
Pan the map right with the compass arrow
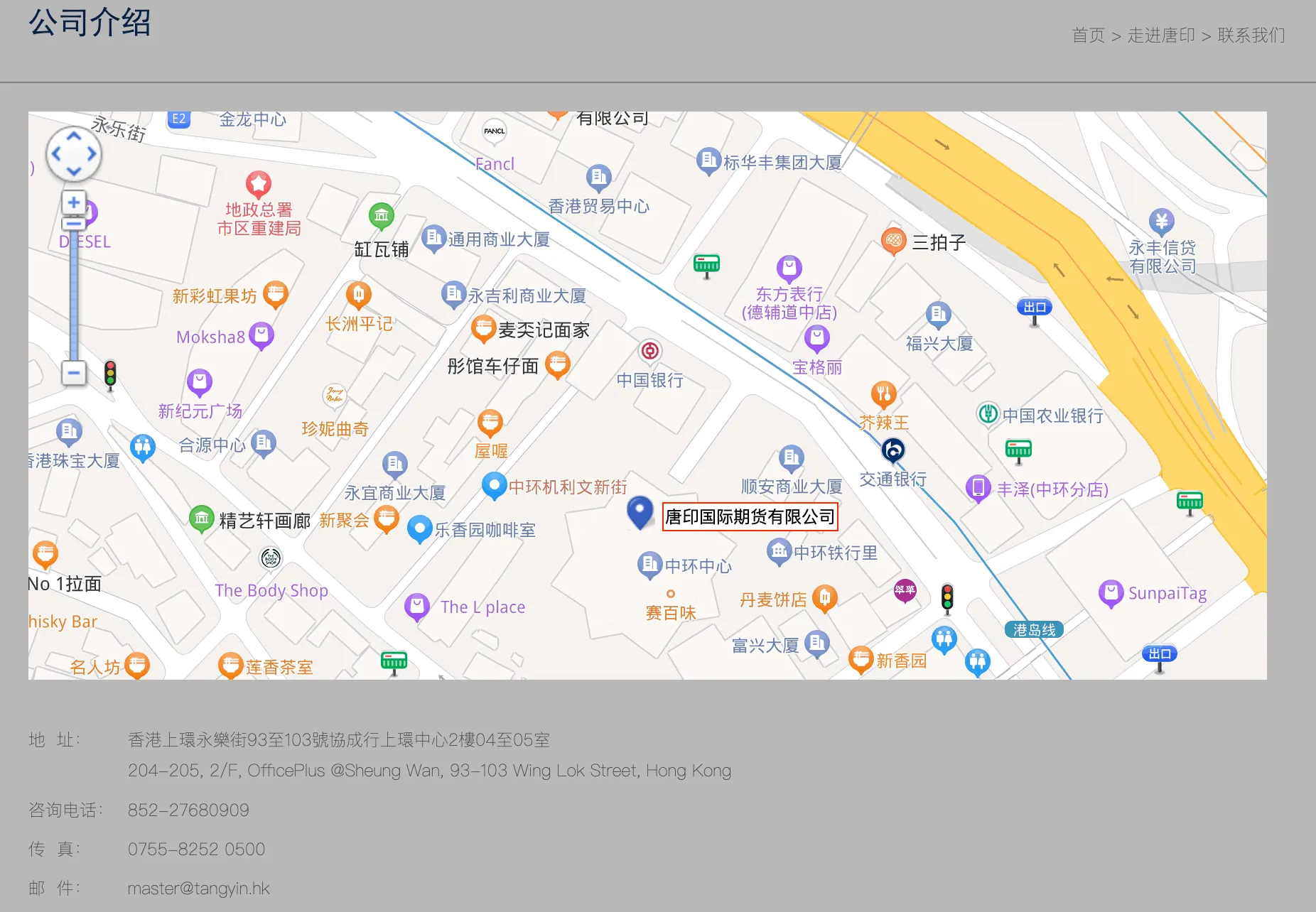[x=92, y=153]
